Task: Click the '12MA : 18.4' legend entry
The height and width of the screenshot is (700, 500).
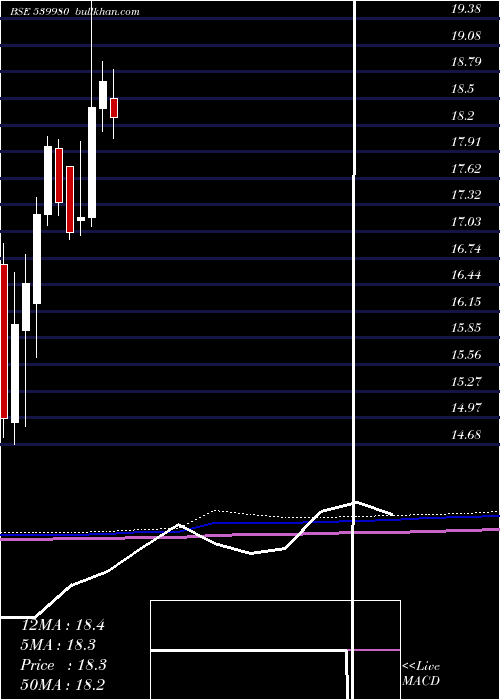Action: pyautogui.click(x=63, y=625)
